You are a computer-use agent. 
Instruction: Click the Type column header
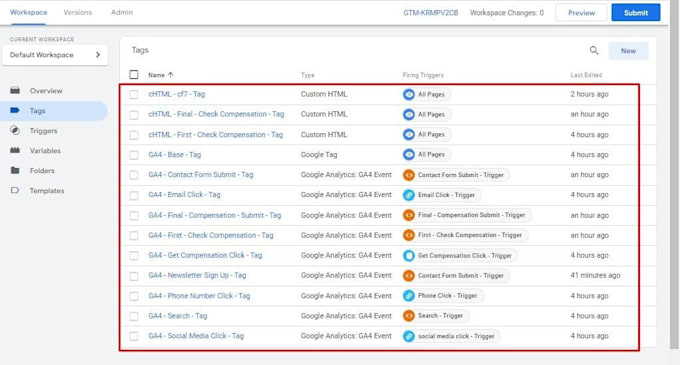point(307,75)
